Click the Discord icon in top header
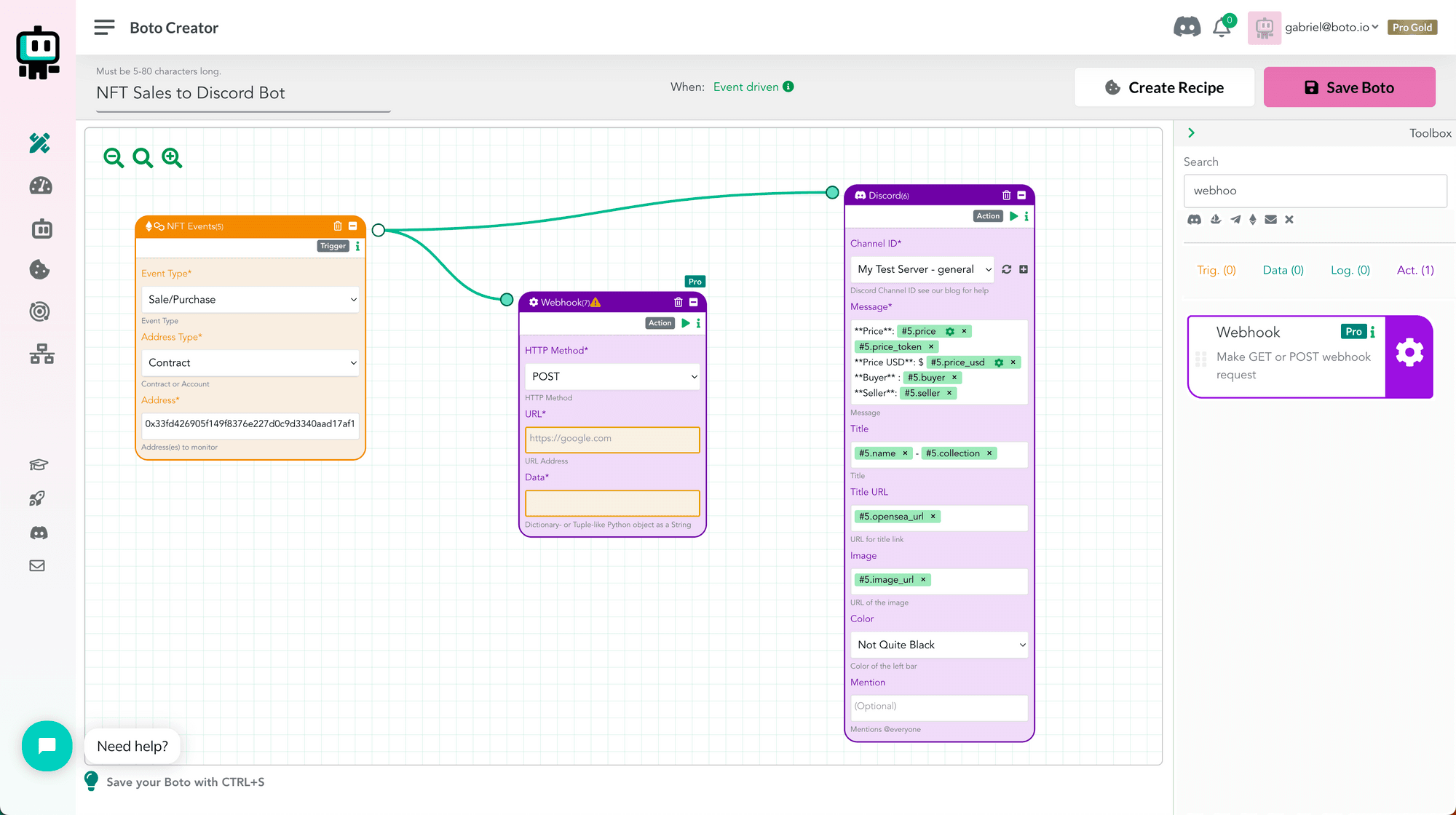This screenshot has height=815, width=1456. pos(1187,28)
